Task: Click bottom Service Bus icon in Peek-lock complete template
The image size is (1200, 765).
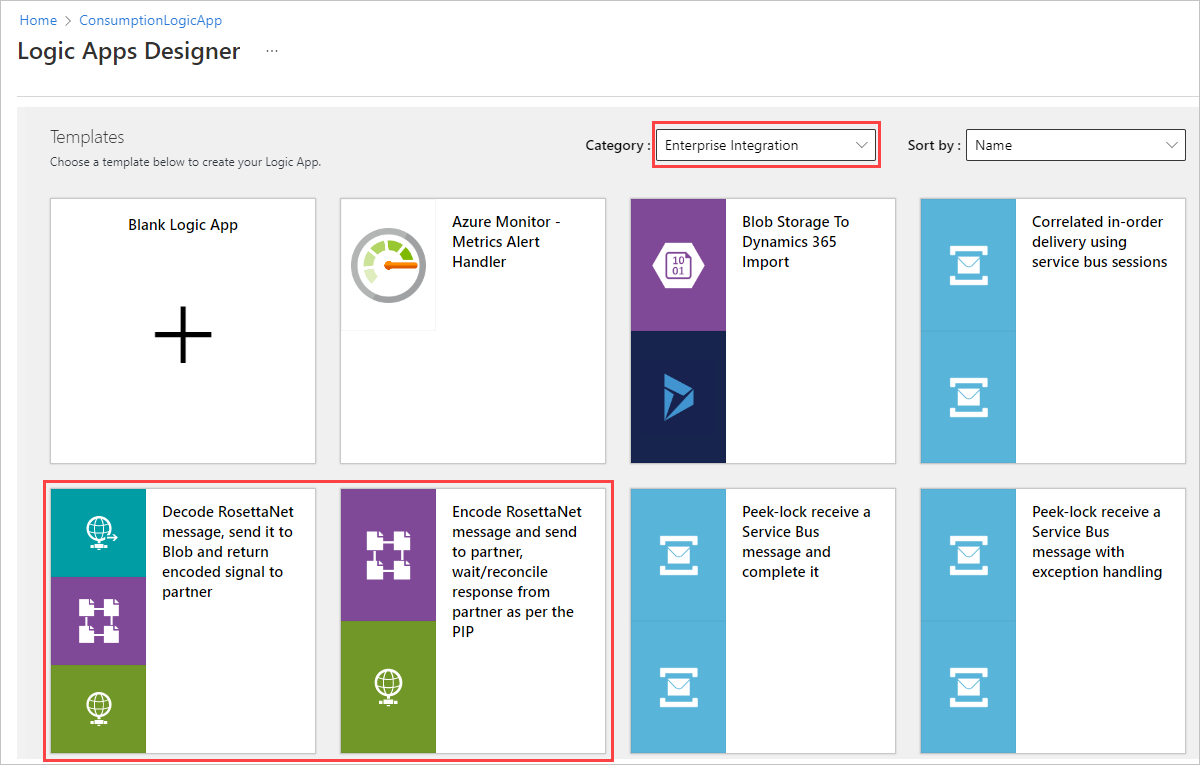Action: point(678,686)
